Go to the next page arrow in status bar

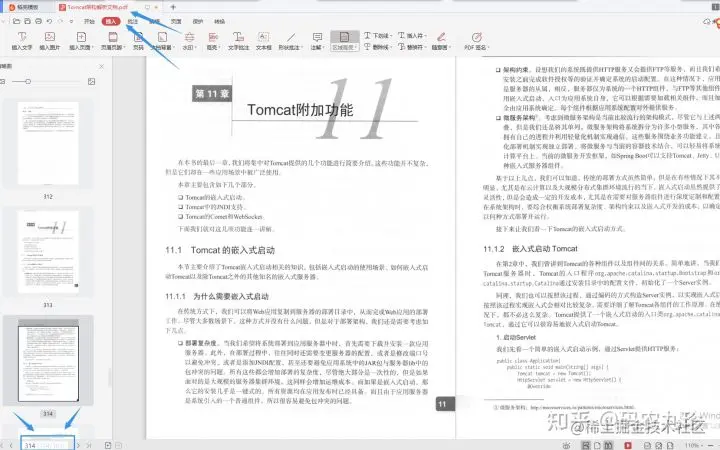pyautogui.click(x=79, y=445)
